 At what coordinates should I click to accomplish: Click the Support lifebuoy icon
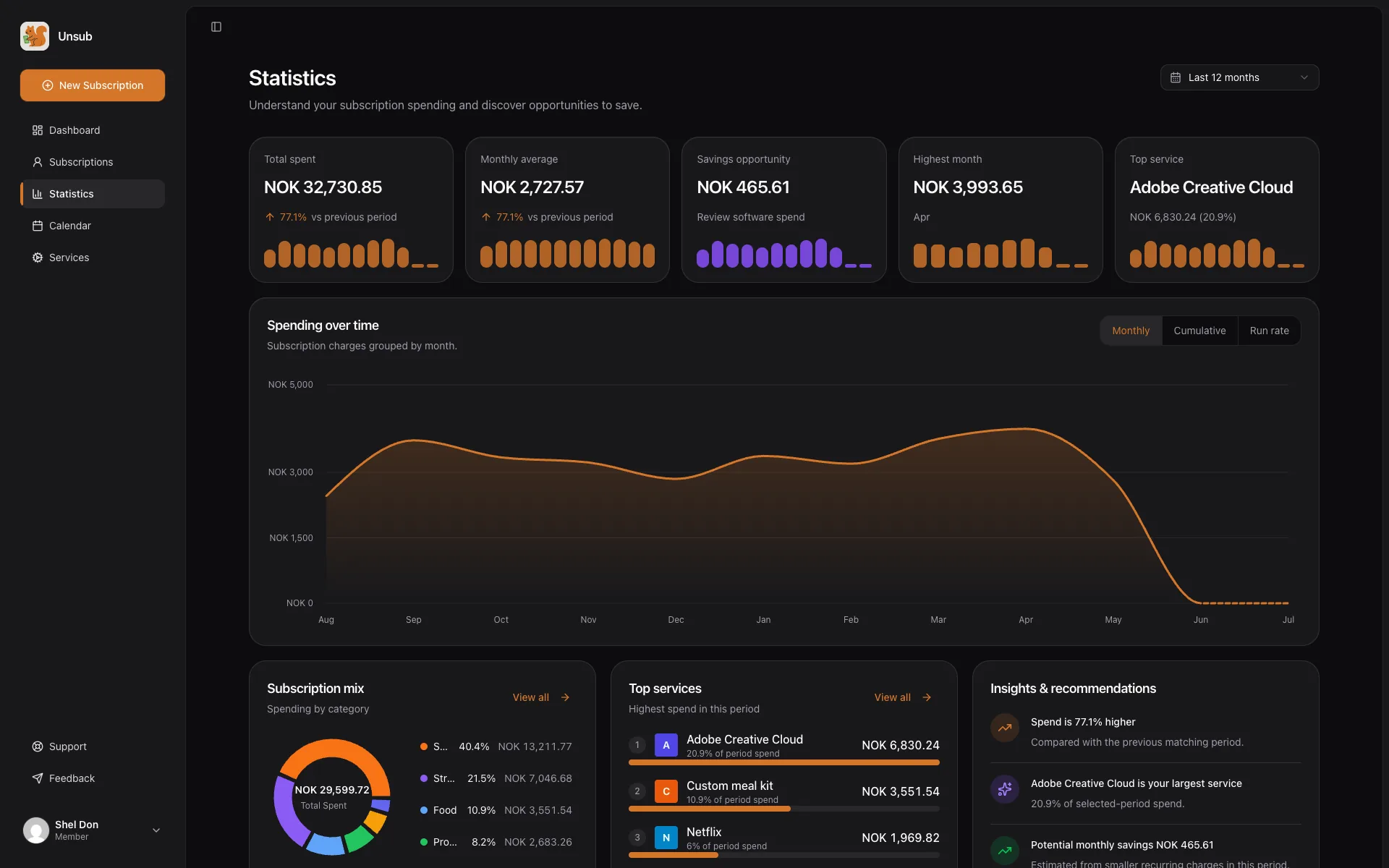(38, 746)
